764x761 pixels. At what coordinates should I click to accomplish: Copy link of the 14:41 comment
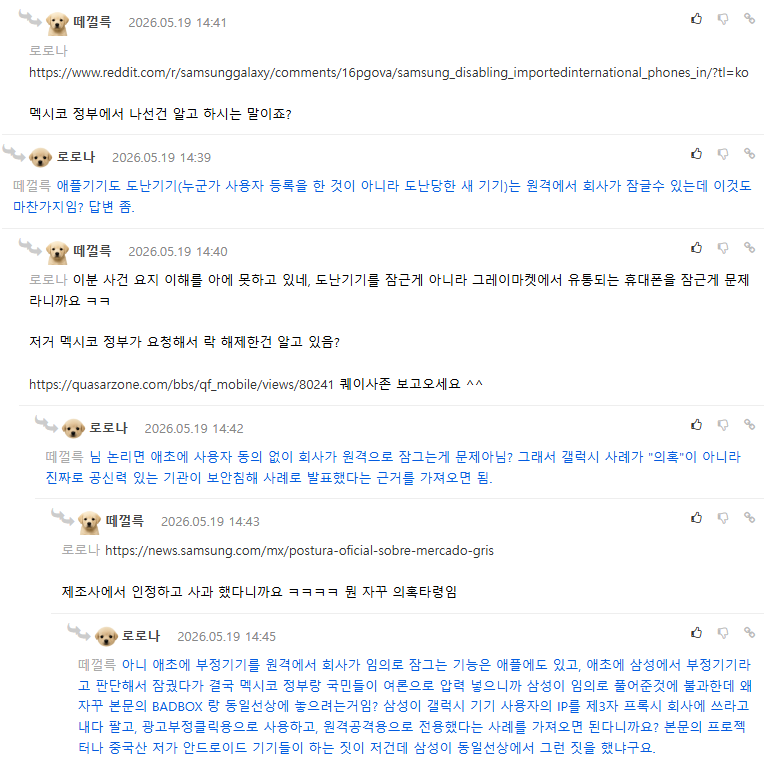pyautogui.click(x=749, y=19)
